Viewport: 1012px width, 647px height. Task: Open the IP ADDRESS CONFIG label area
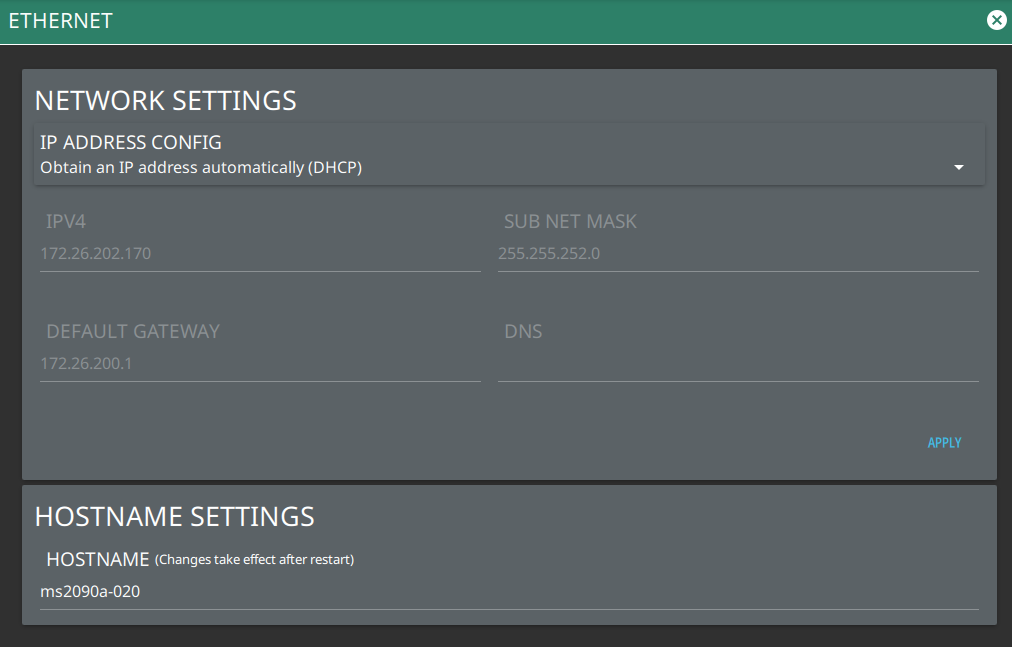click(x=131, y=143)
